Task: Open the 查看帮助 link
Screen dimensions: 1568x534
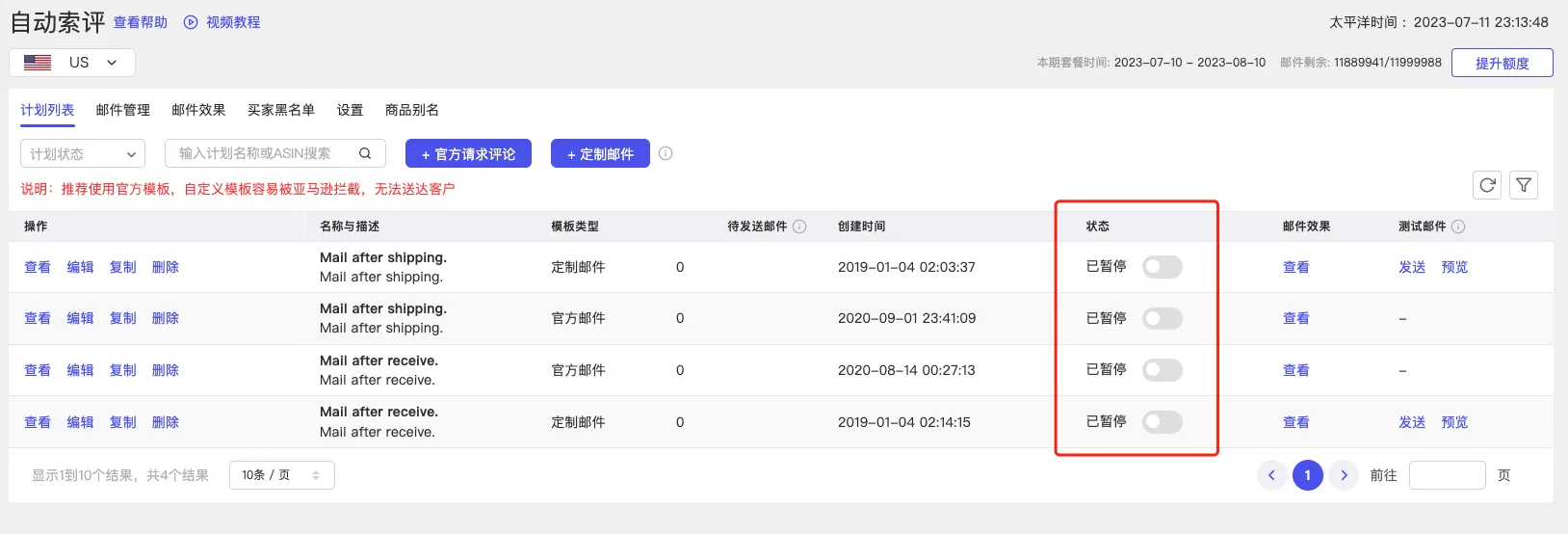Action: tap(141, 22)
